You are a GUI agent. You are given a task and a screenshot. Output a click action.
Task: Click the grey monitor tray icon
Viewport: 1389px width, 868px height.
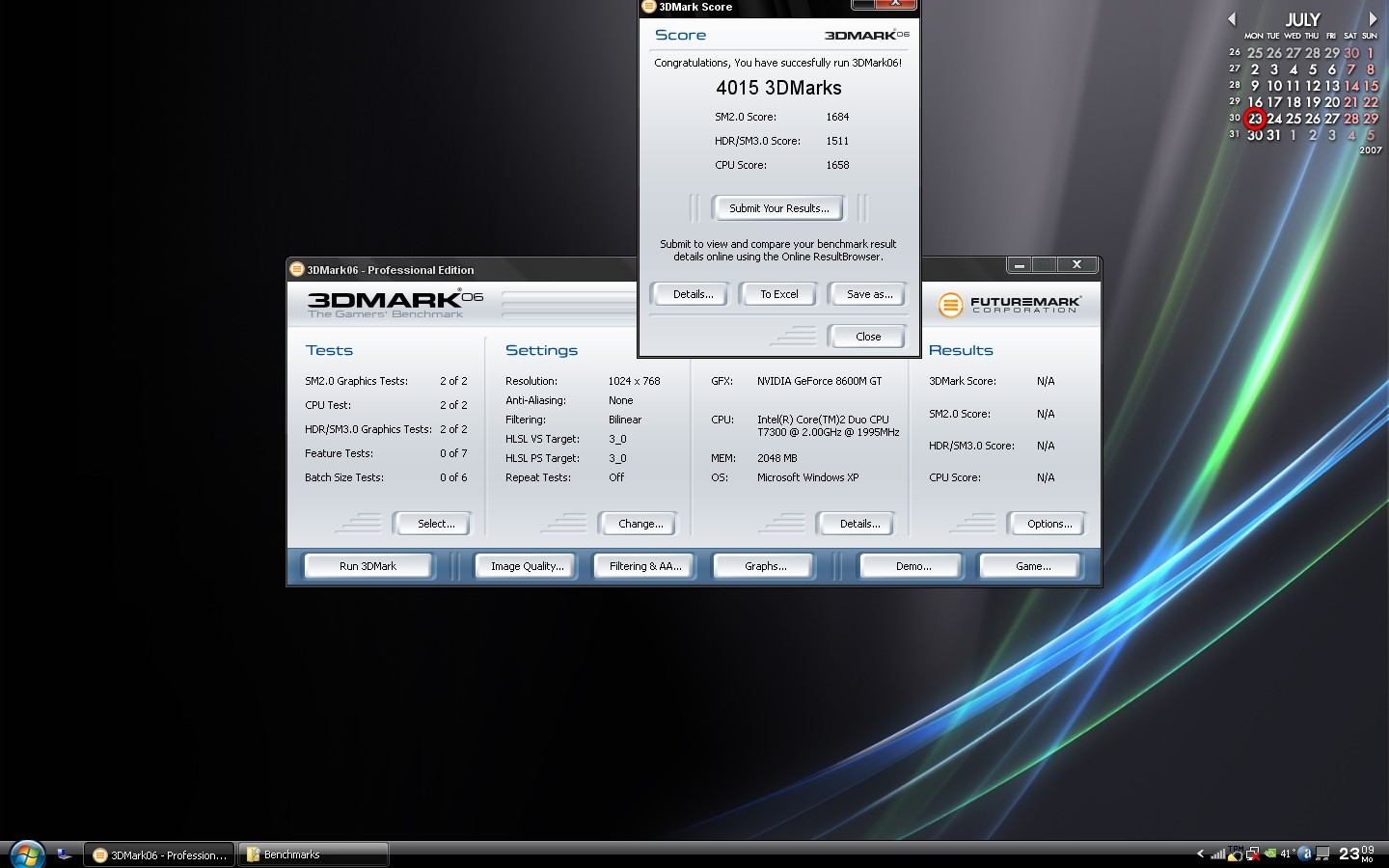1322,854
